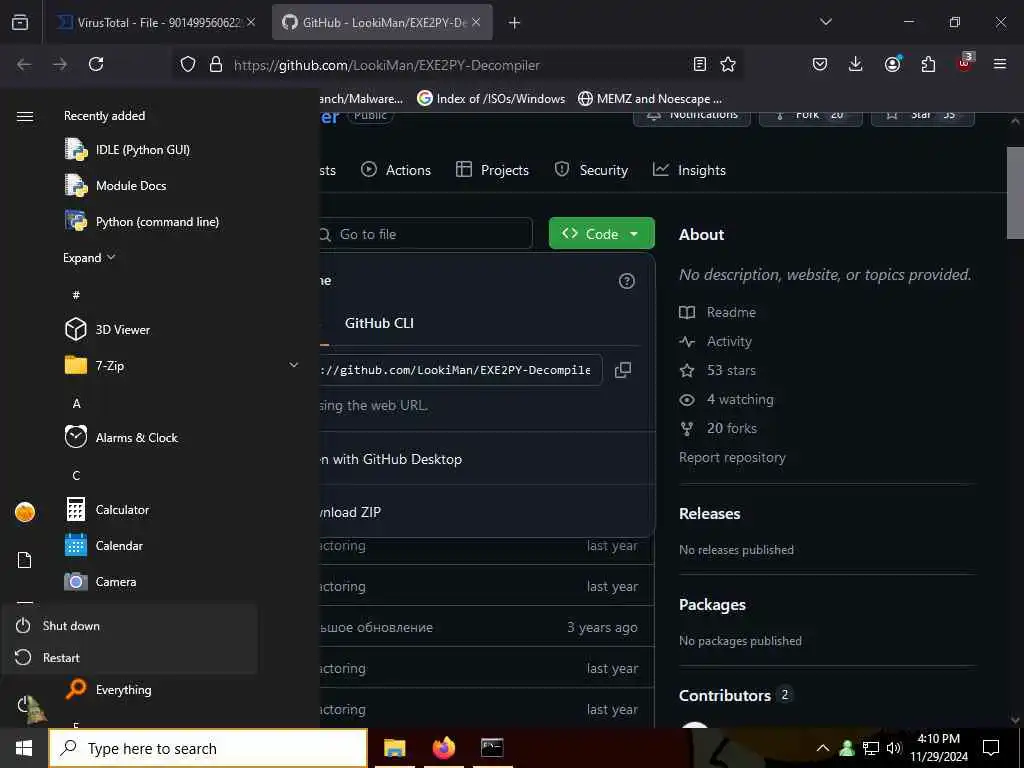
Task: Show hidden tray icons chevron
Action: (x=823, y=748)
